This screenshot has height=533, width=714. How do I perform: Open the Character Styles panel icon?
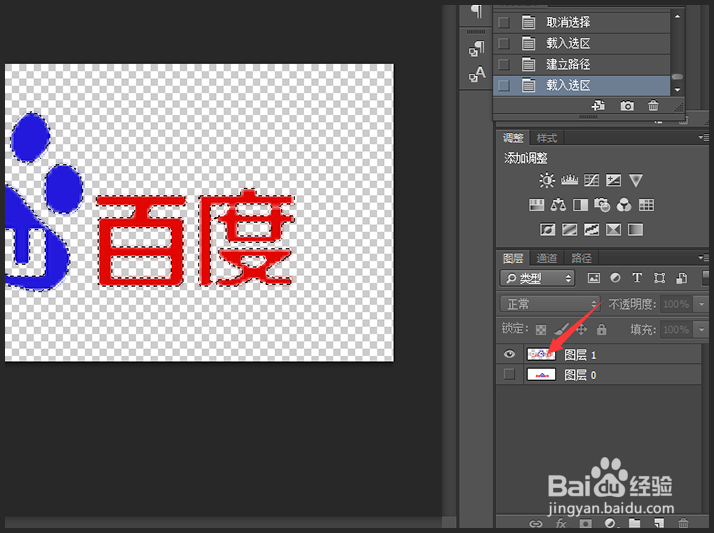pos(477,74)
